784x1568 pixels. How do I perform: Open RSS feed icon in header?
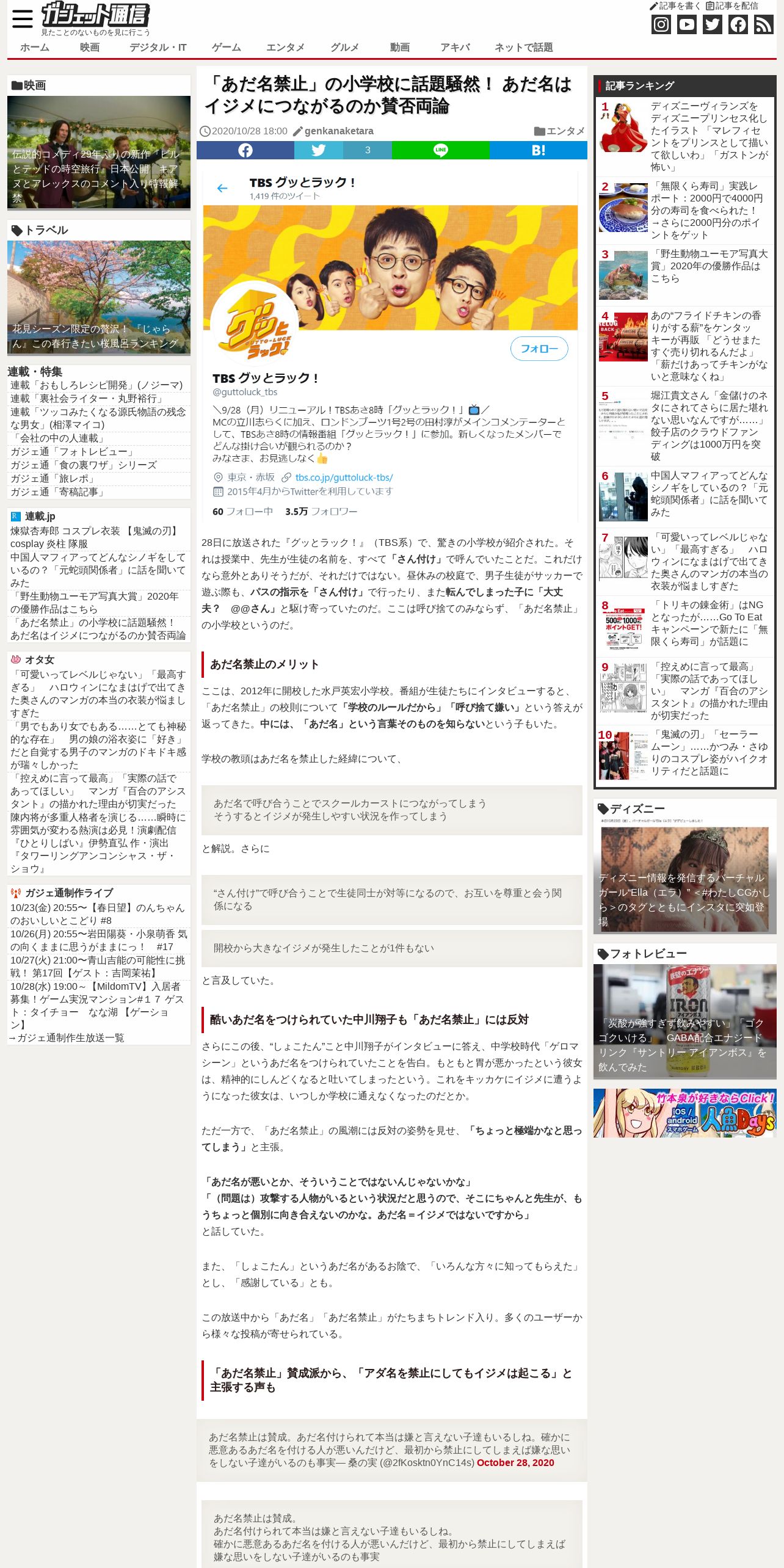[764, 24]
